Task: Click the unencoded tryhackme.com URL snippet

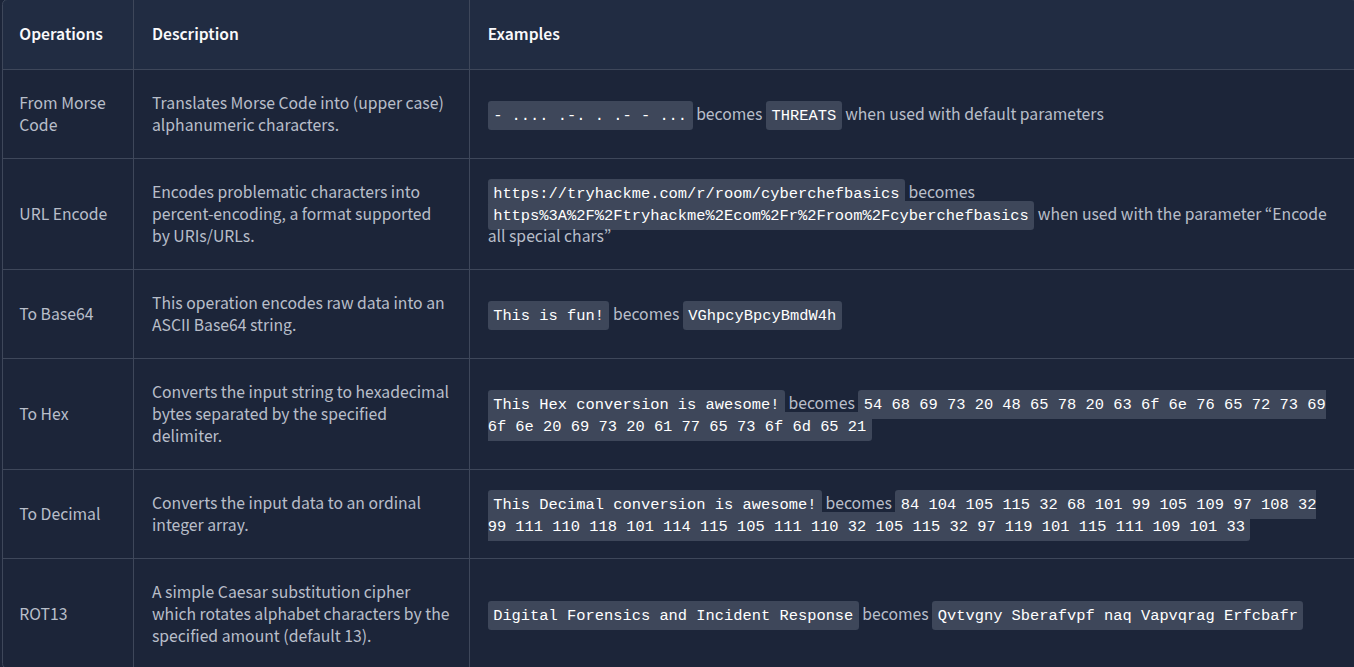Action: point(696,192)
